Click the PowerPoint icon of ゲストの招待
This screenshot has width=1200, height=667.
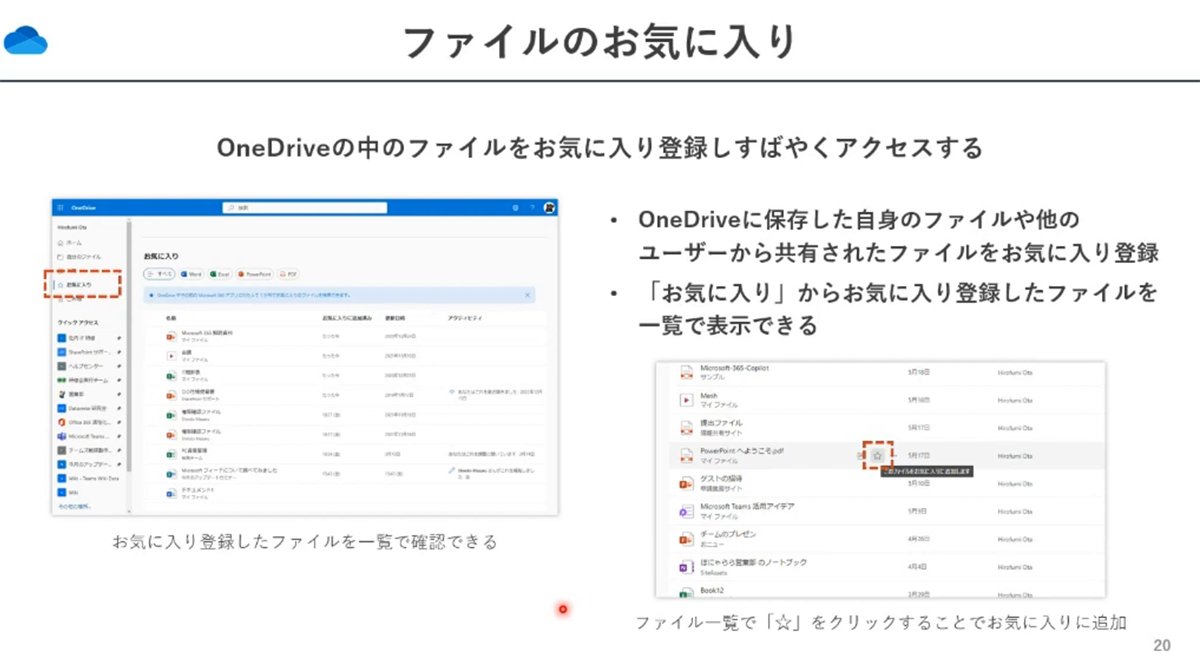pos(686,483)
